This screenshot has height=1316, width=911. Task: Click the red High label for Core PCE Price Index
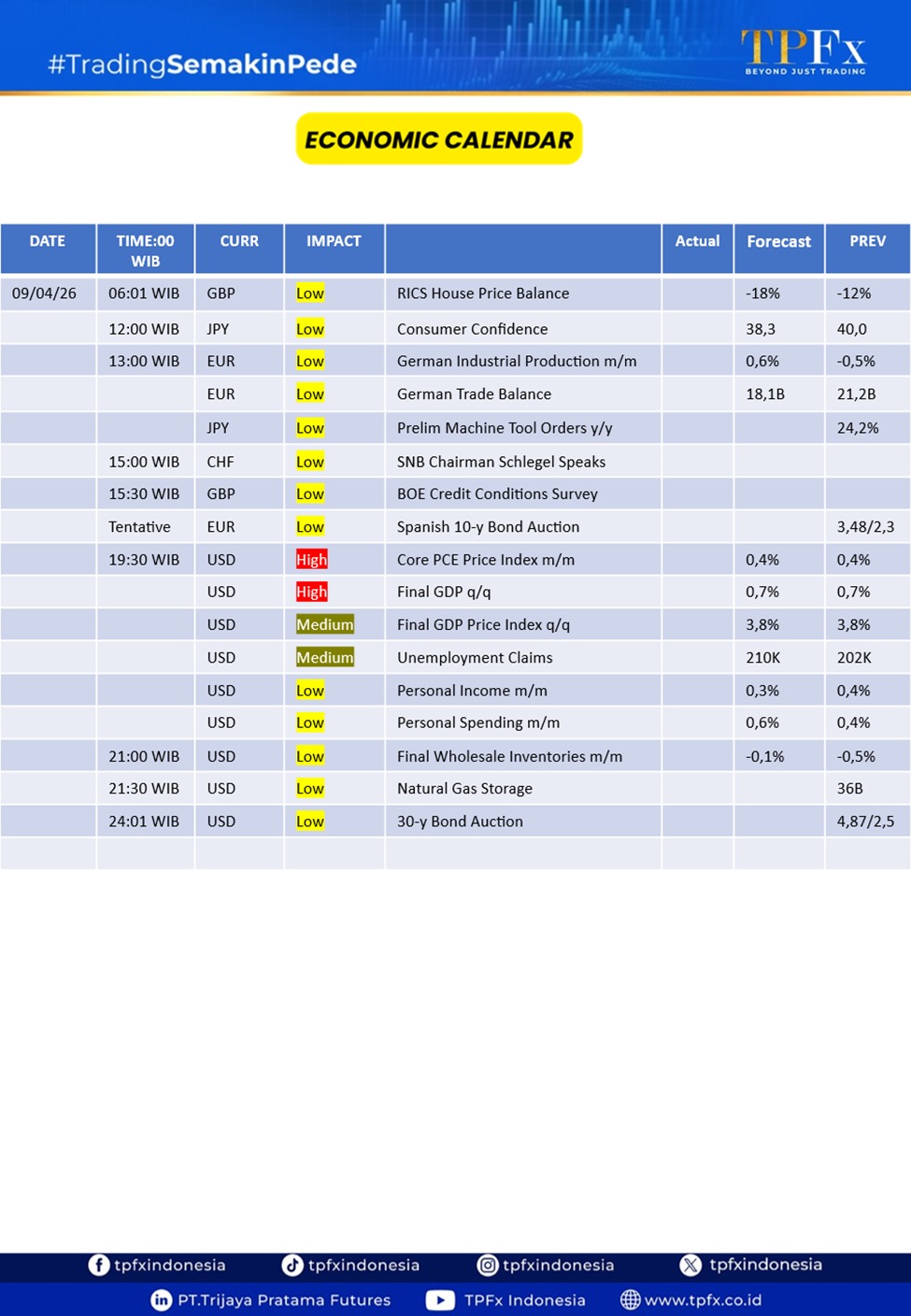click(311, 560)
